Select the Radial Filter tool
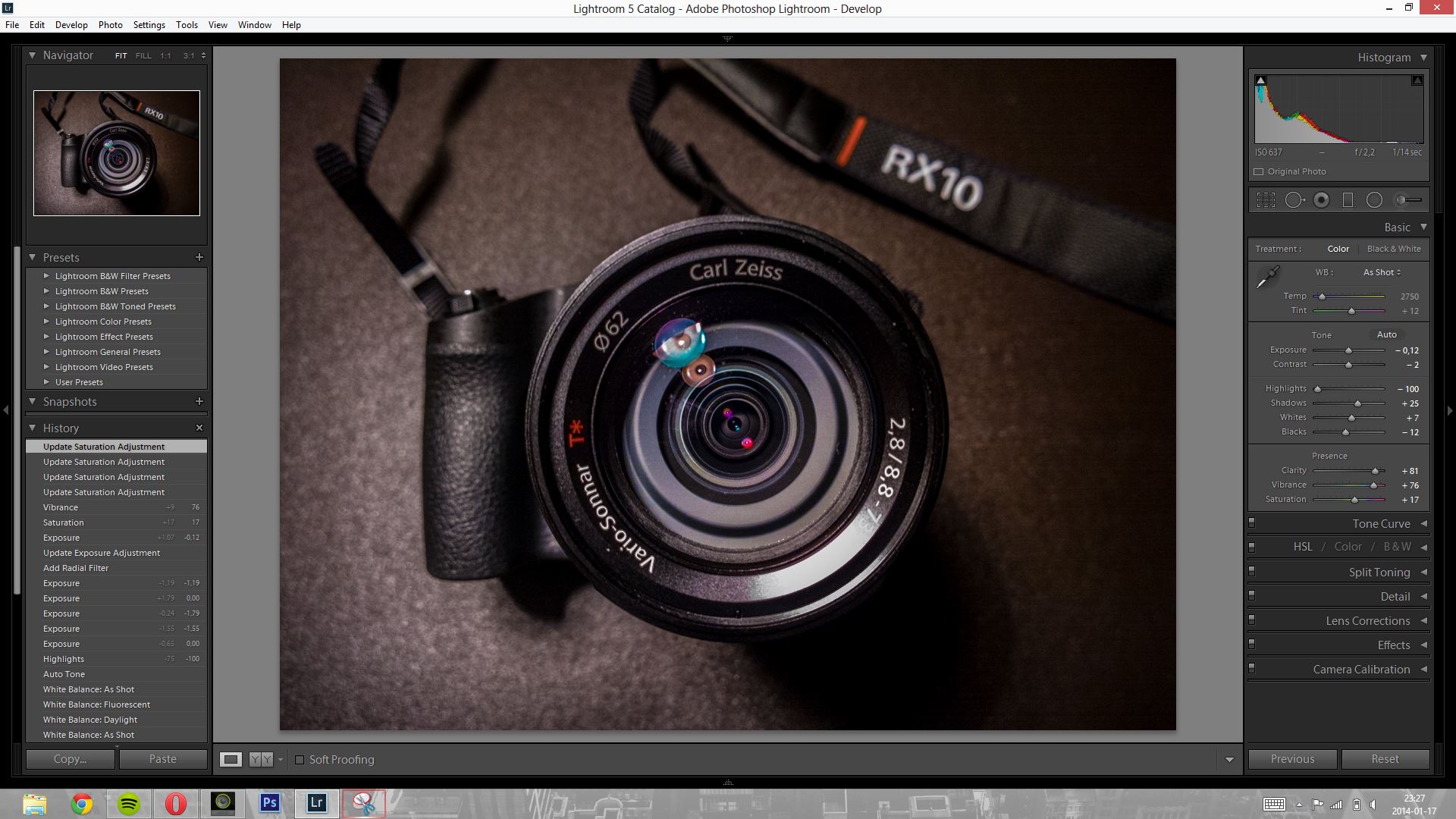This screenshot has width=1456, height=819. coord(1374,200)
